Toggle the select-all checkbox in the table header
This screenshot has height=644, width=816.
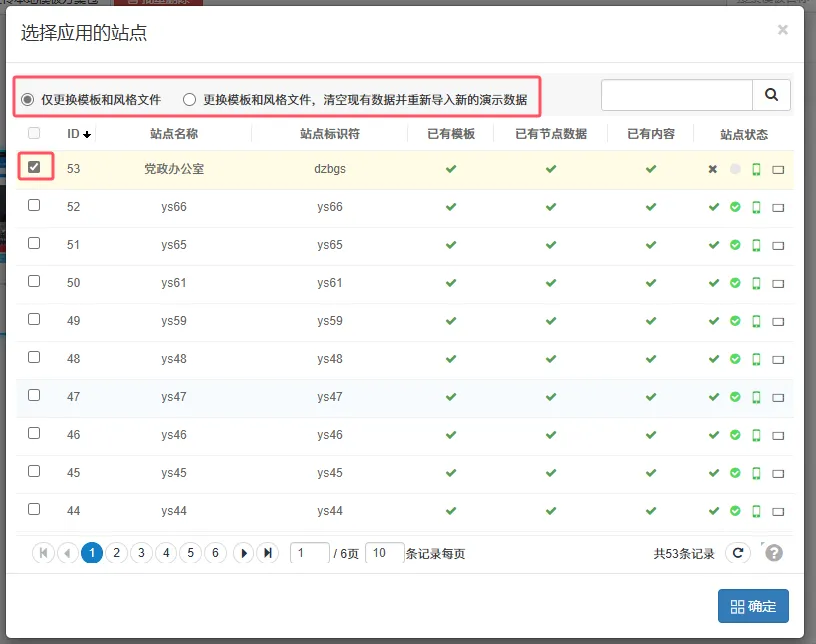point(34,132)
